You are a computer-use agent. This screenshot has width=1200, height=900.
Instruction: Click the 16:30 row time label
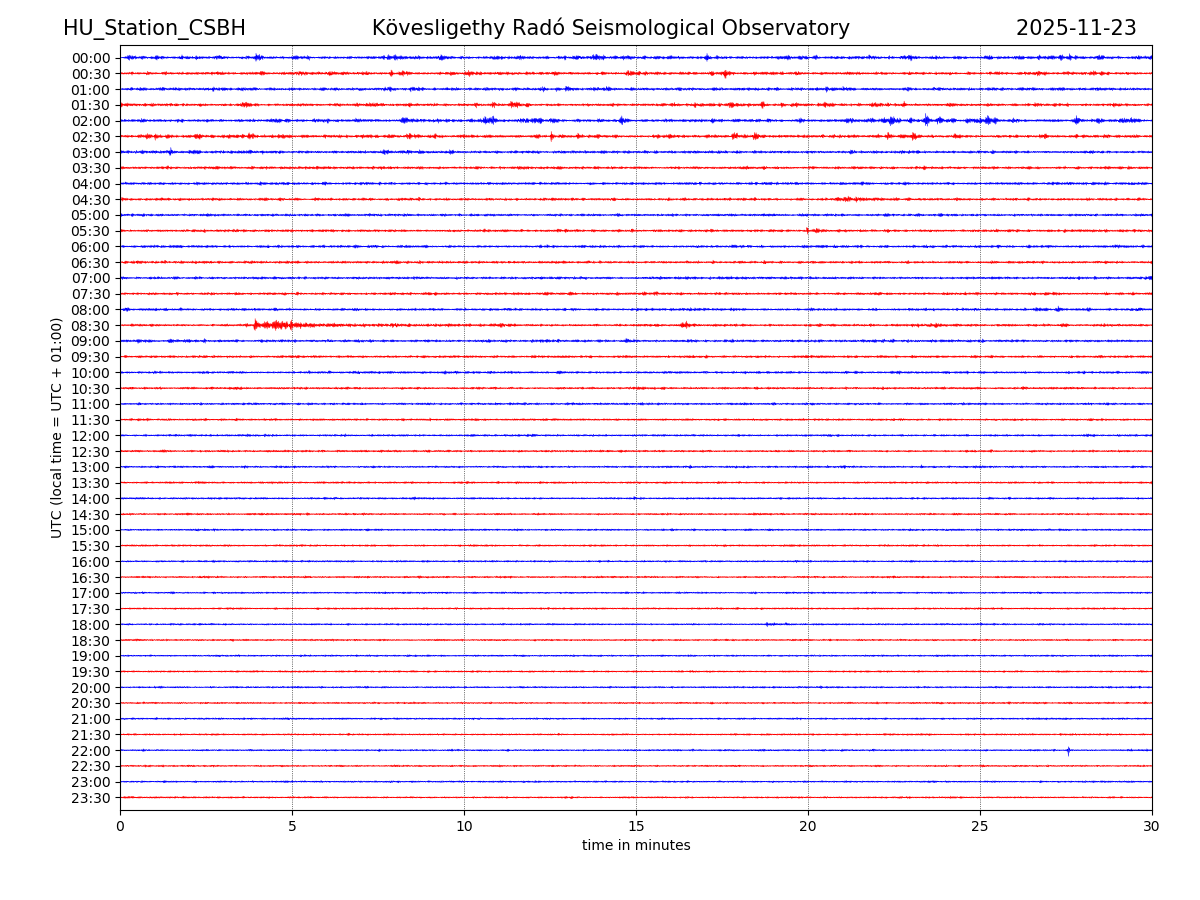[91, 578]
